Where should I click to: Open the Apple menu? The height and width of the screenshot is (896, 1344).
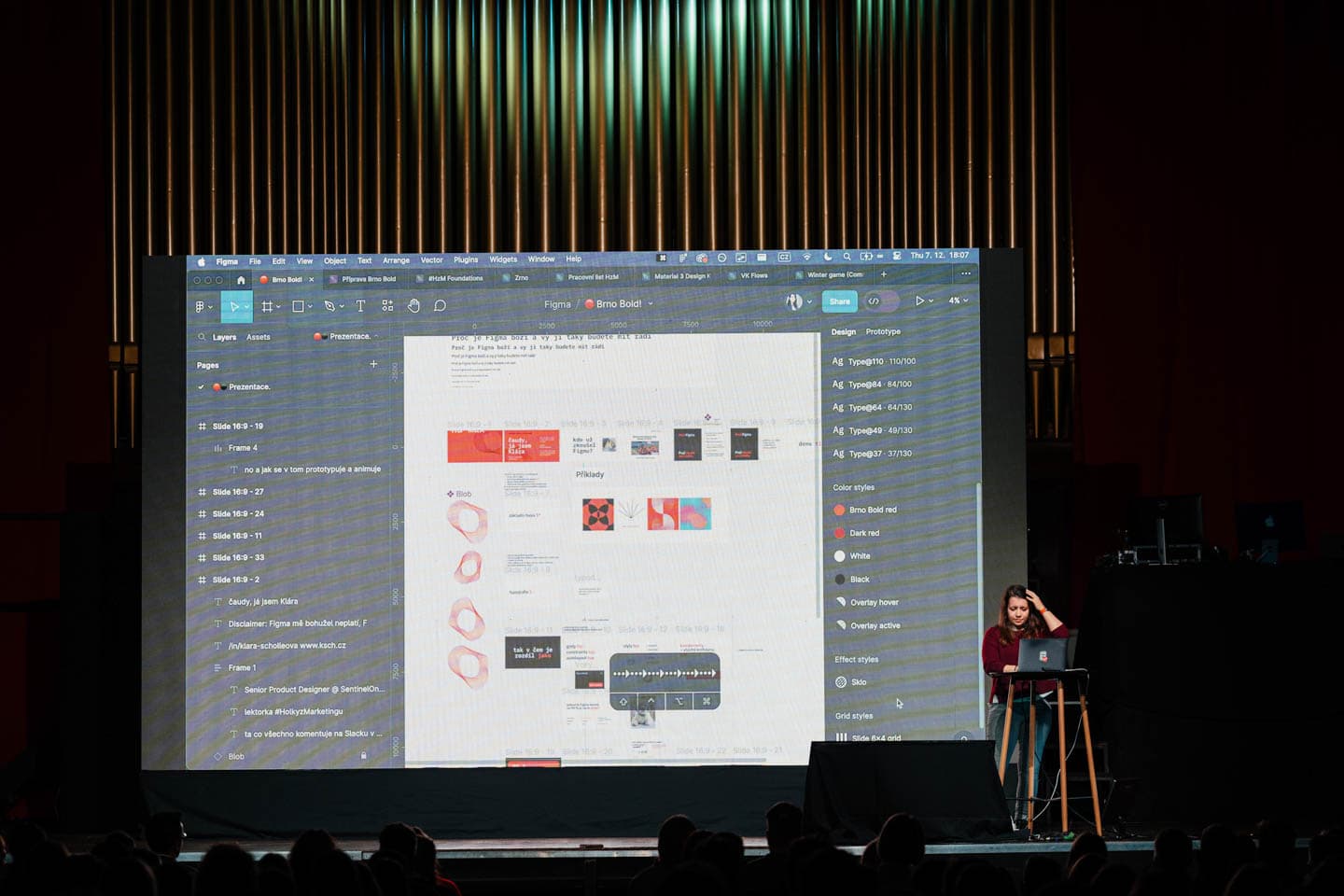[x=201, y=262]
